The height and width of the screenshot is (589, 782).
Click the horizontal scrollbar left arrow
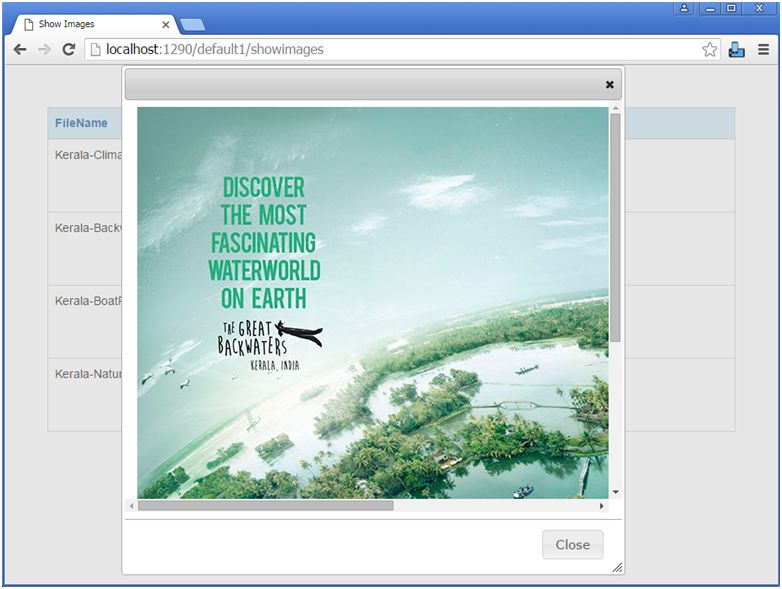131,506
